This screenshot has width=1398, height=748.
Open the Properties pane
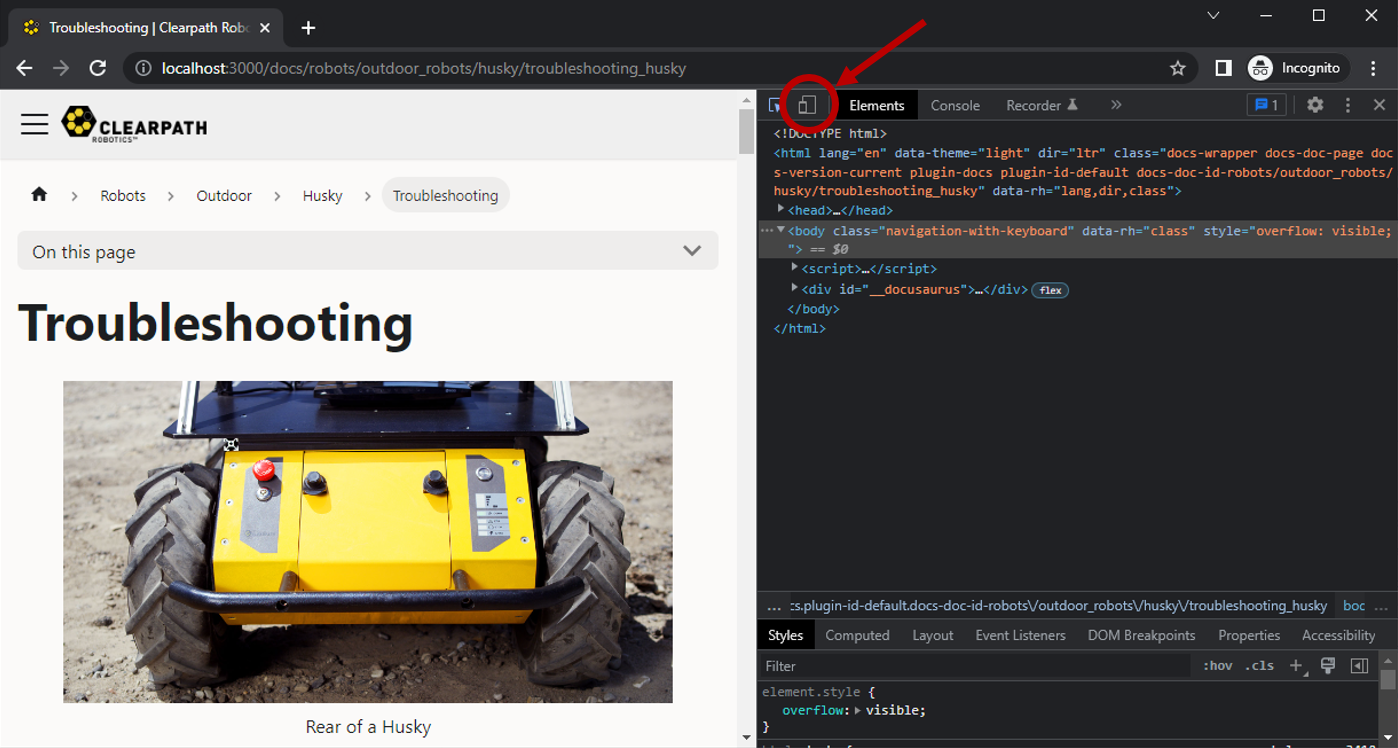(x=1249, y=635)
